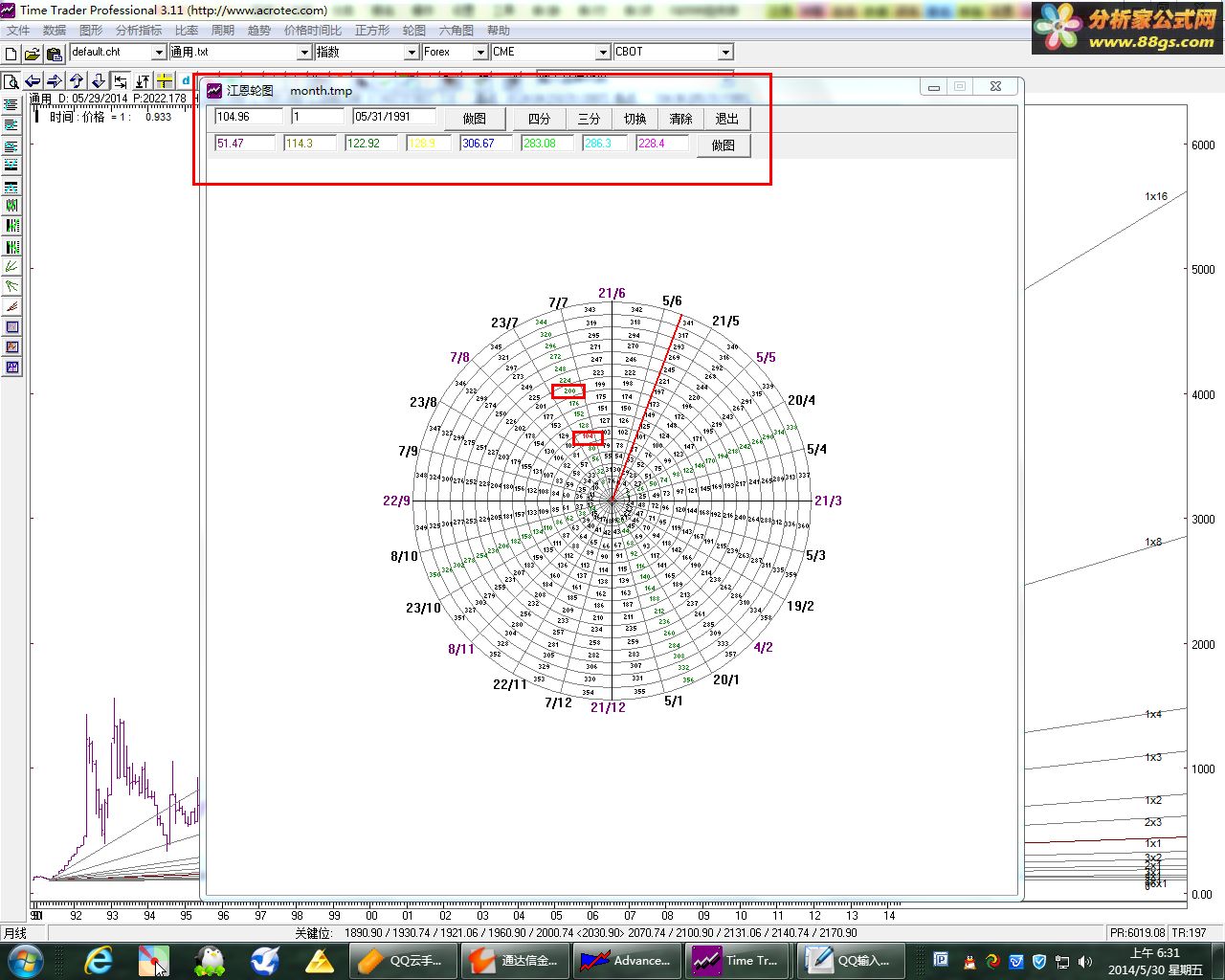Click the yellow crosshair cursor icon
The image size is (1225, 980).
(x=165, y=81)
